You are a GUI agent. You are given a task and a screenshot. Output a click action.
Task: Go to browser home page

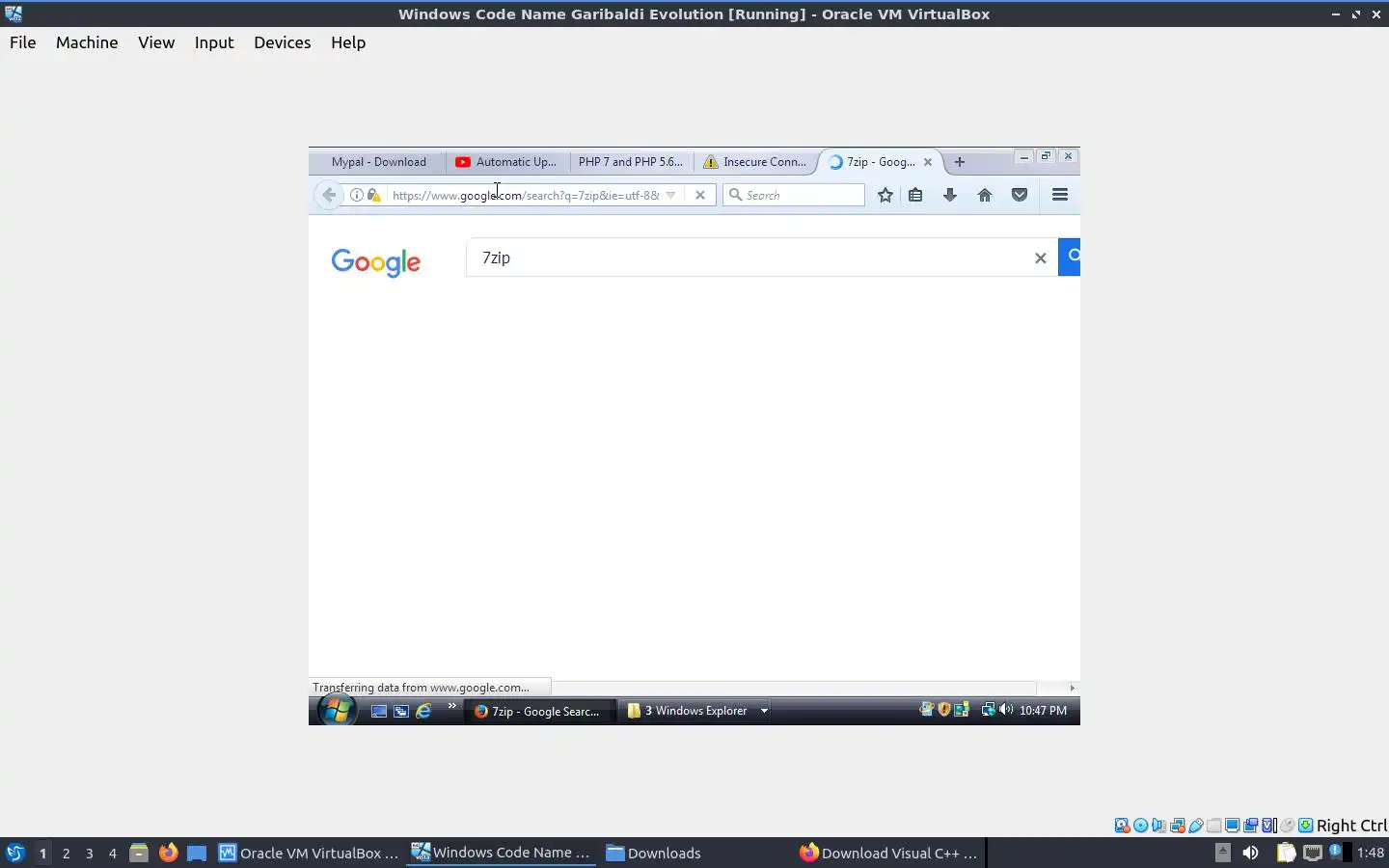(x=985, y=195)
